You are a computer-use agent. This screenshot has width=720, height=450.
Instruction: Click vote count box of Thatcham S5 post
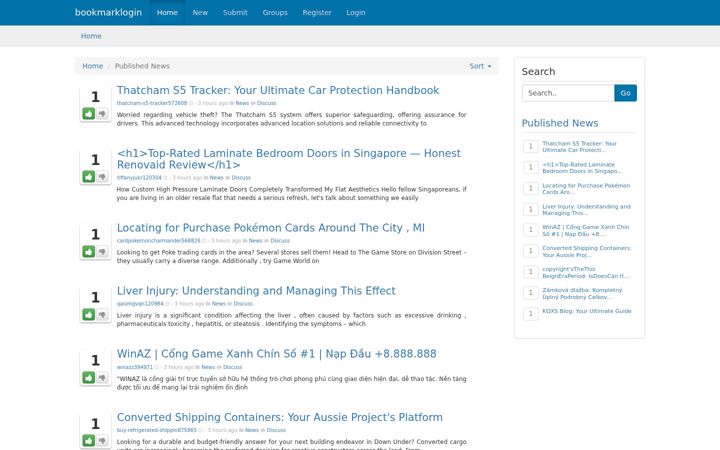point(95,97)
